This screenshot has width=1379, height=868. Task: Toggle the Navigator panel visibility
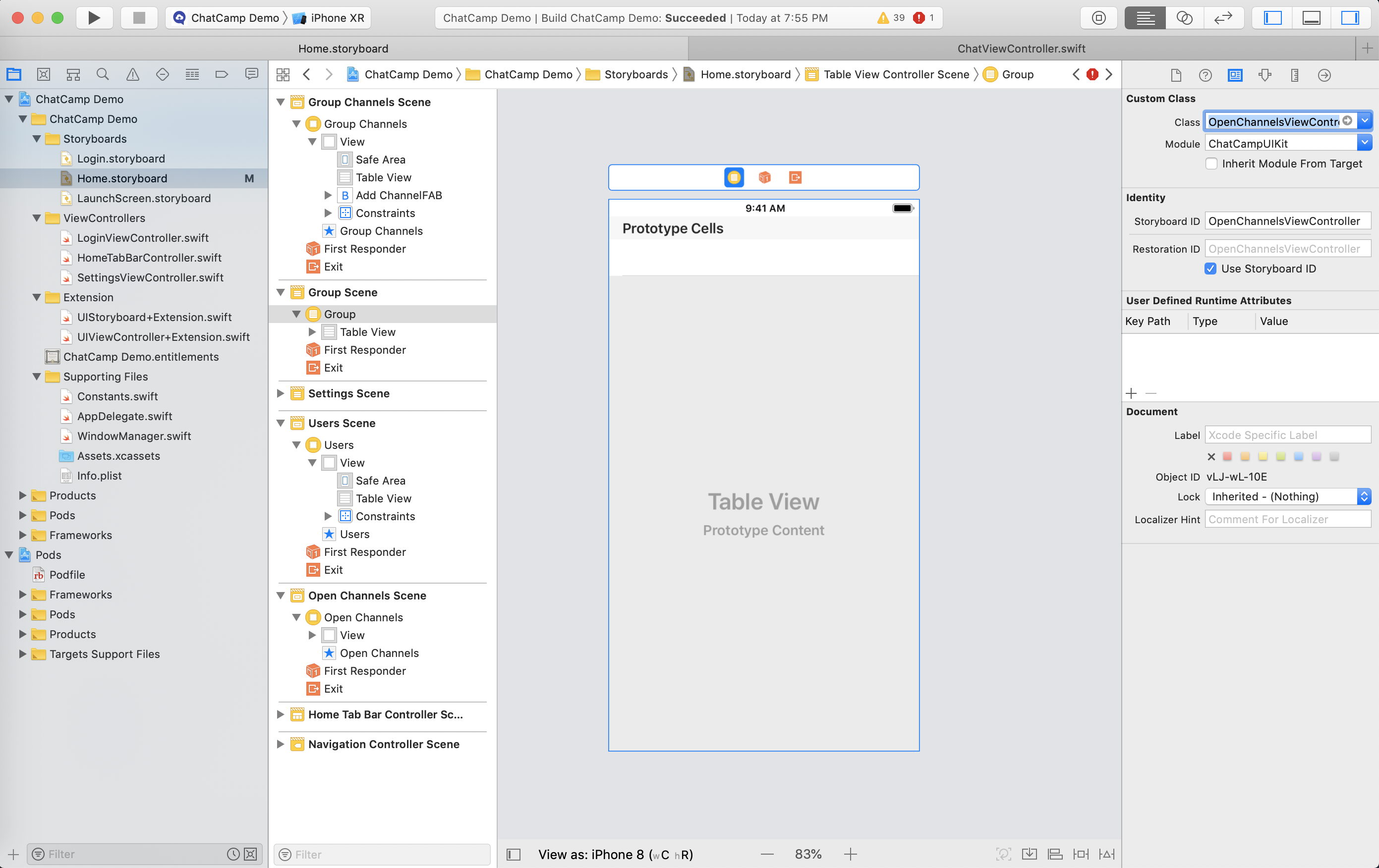[x=1272, y=18]
